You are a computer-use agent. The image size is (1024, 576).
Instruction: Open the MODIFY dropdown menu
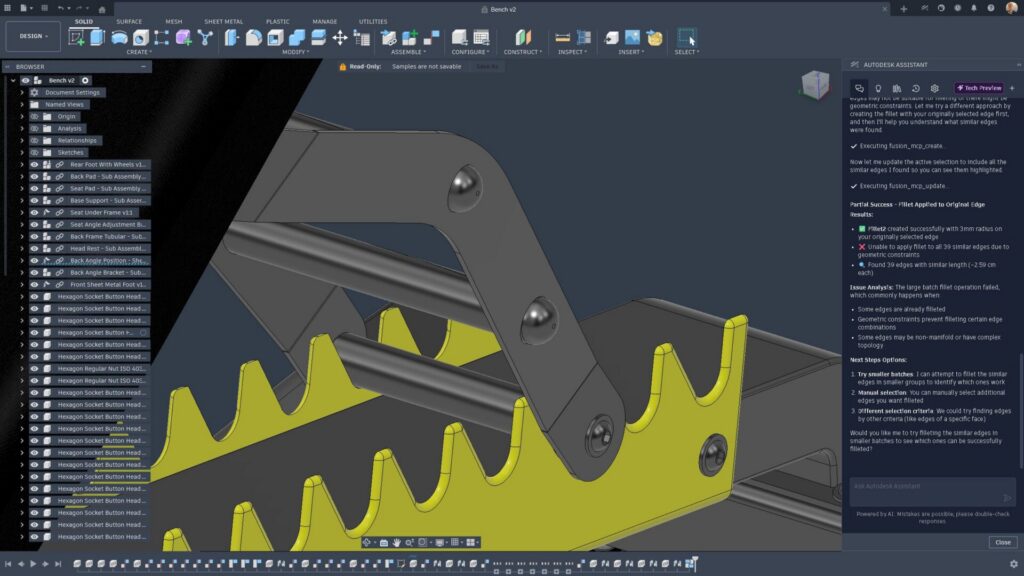click(x=295, y=52)
